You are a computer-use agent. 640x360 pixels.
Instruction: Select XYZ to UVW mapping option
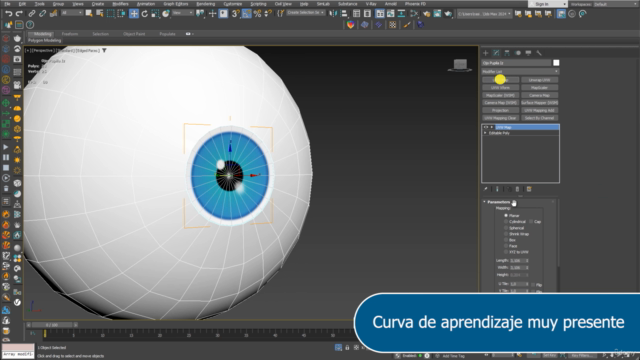coord(506,252)
